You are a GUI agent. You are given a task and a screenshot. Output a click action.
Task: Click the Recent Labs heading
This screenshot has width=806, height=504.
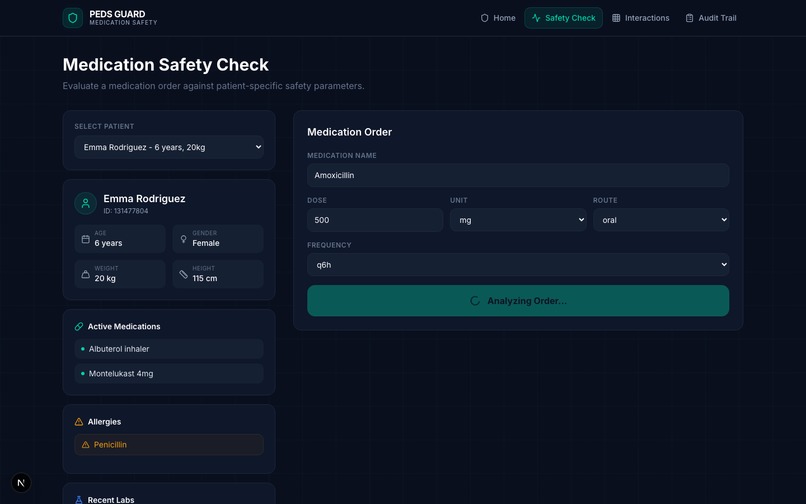[x=111, y=500]
